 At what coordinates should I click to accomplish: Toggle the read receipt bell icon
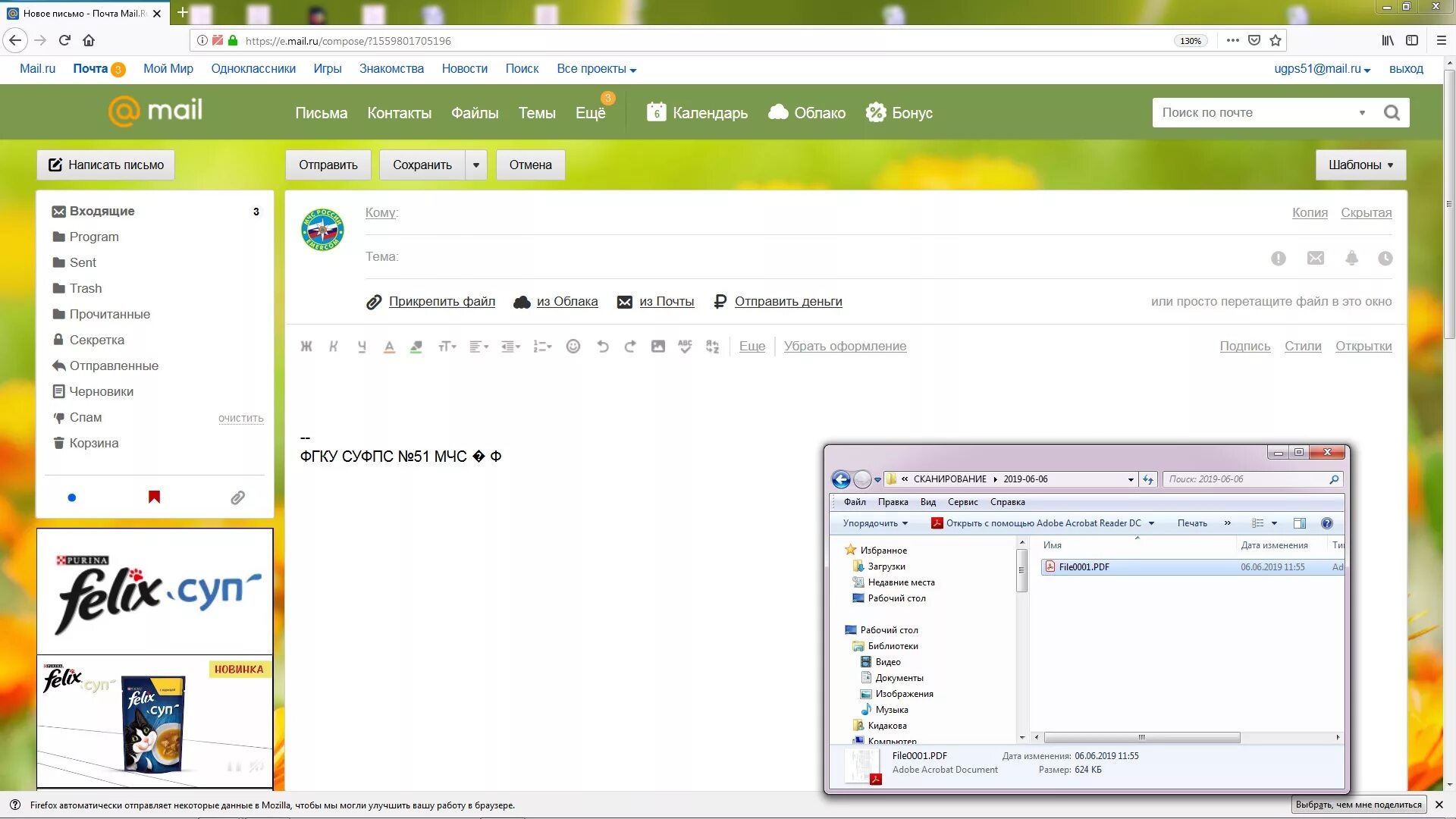pyautogui.click(x=1351, y=259)
